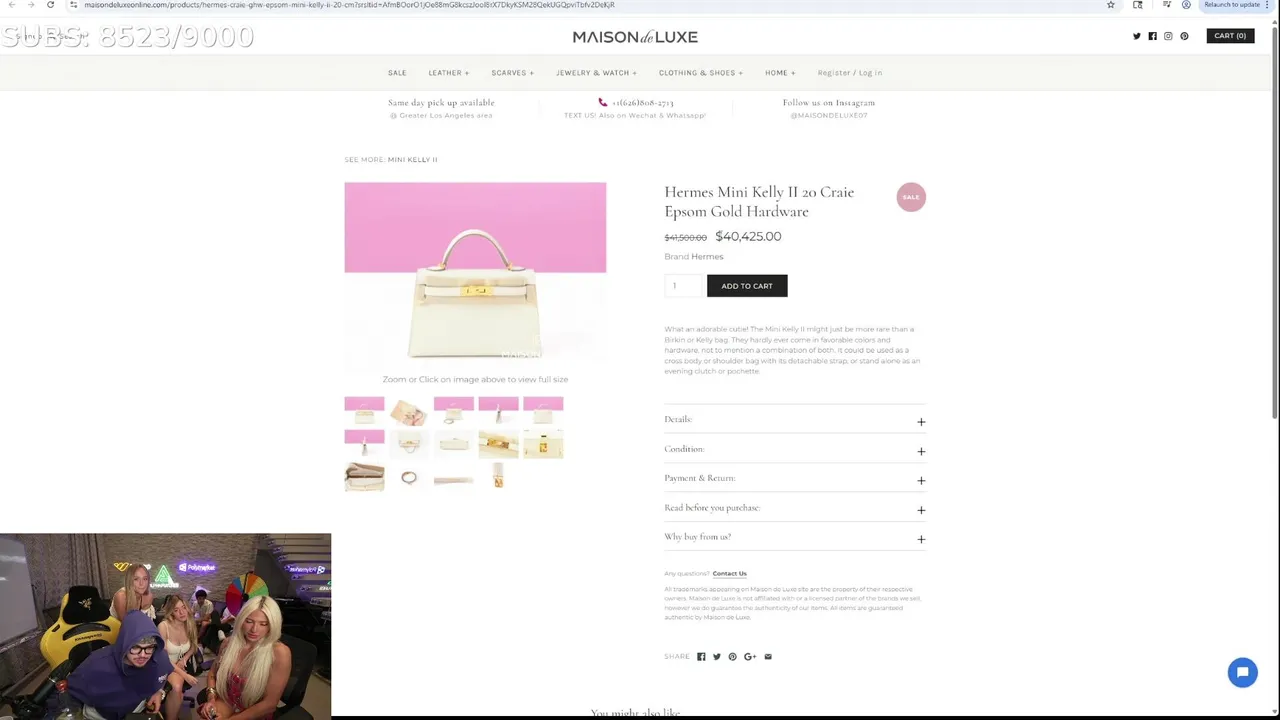Click the @MAISONDELUXE07 Instagram handle
Screen dimensions: 1280x720
(x=829, y=116)
